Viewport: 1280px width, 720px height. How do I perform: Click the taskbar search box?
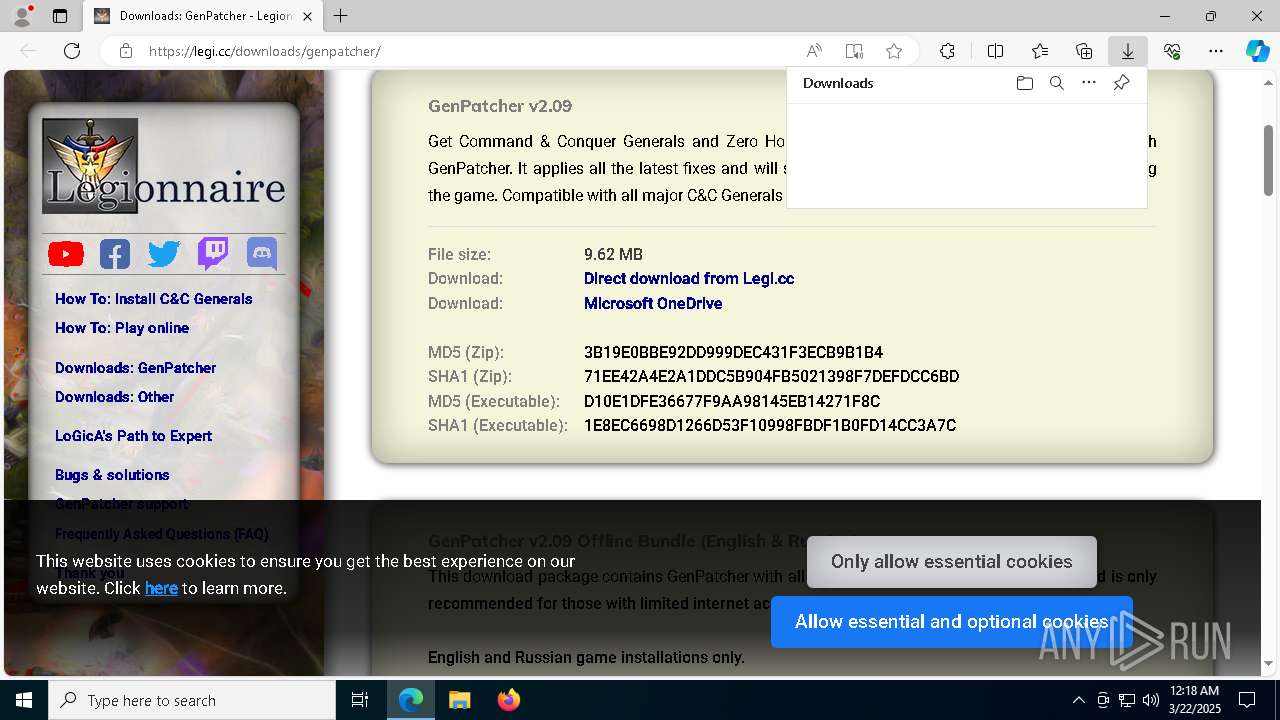pyautogui.click(x=192, y=700)
